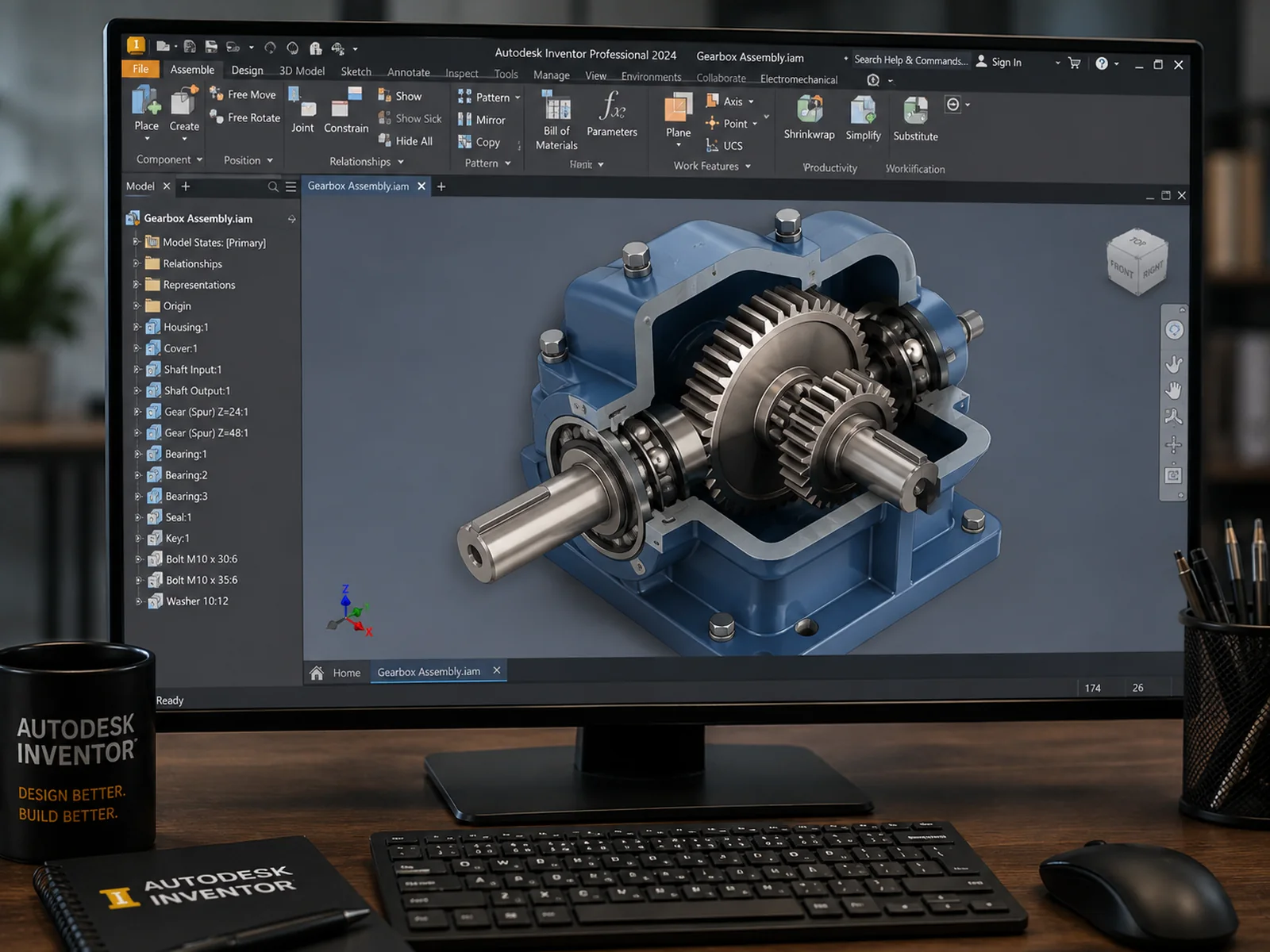Switch to the Manage ribbon tab
1270x952 pixels.
pos(551,75)
